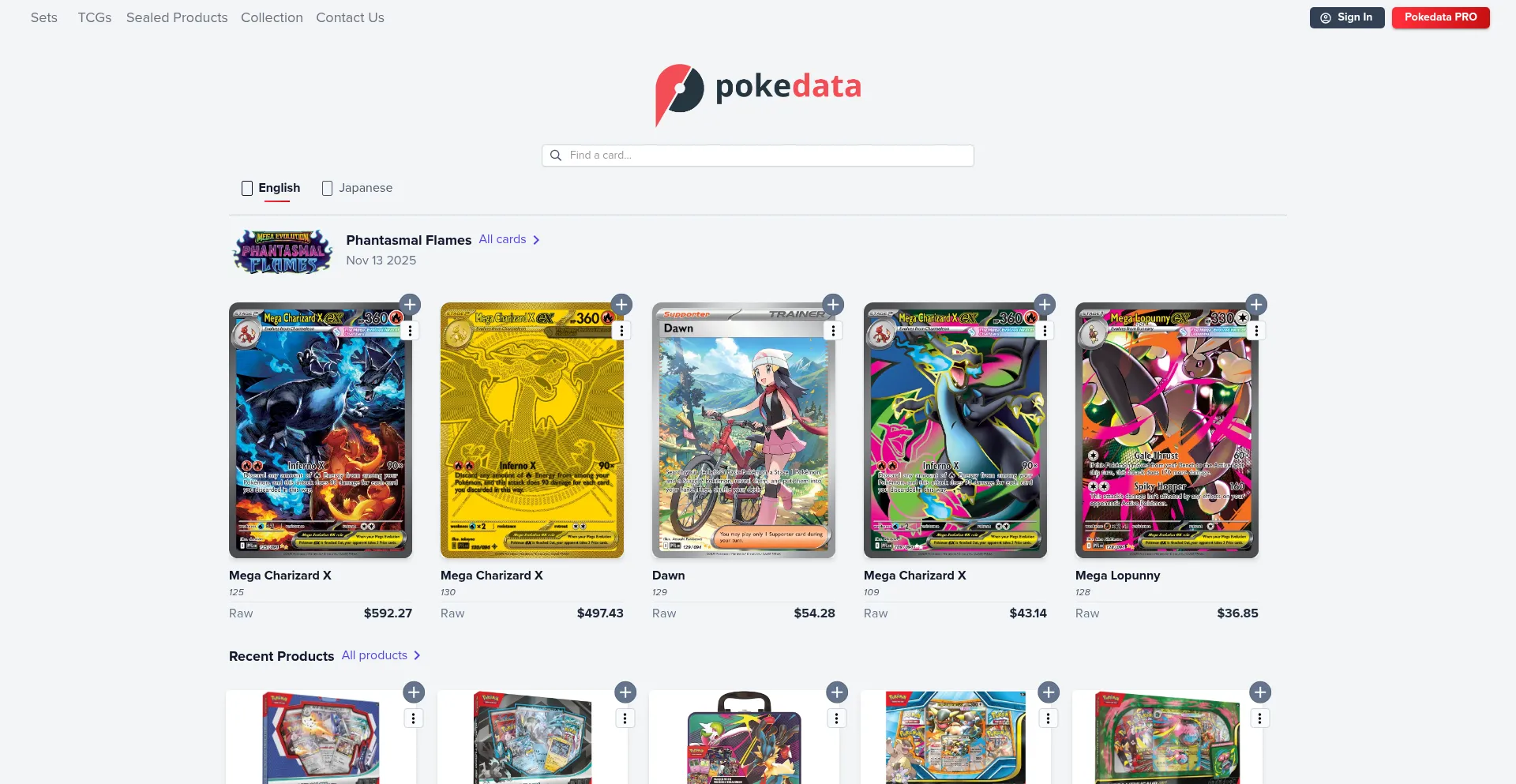
Task: Open three-dot menu on Mega Charizard X 109
Action: (1045, 331)
